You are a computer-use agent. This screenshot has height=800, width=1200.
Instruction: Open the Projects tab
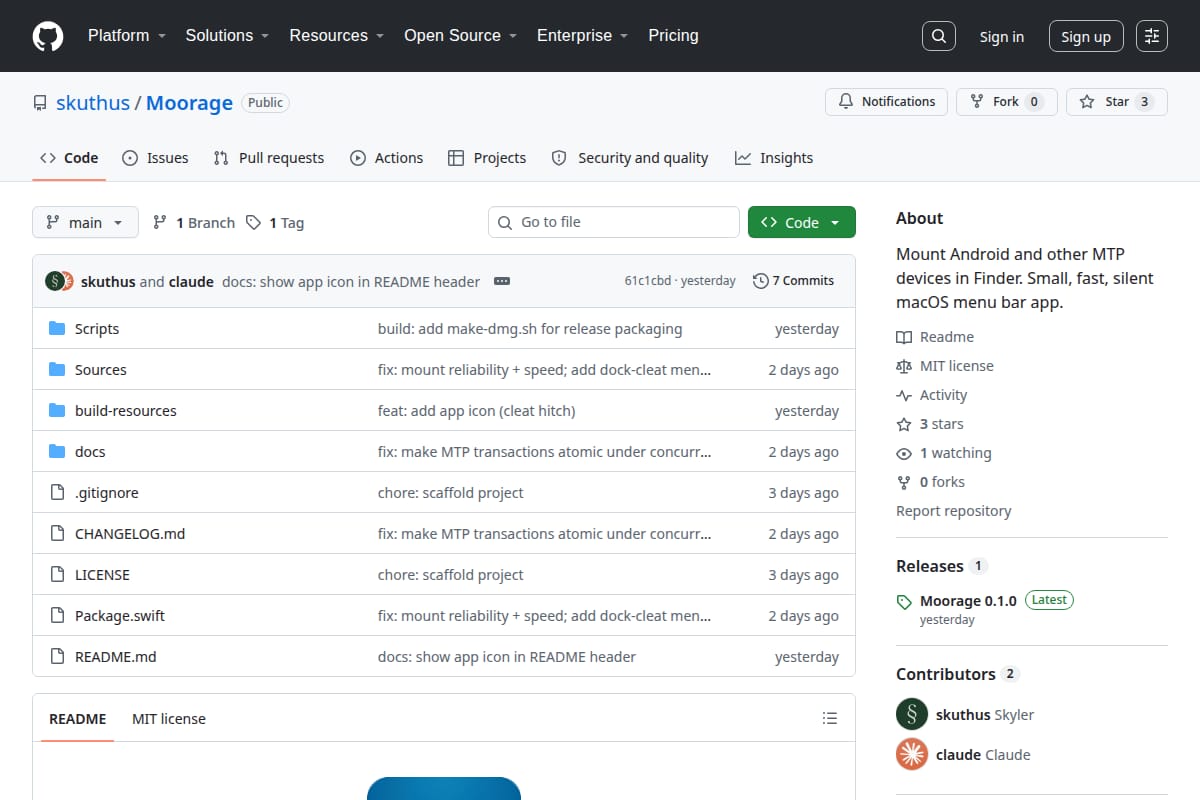(487, 158)
